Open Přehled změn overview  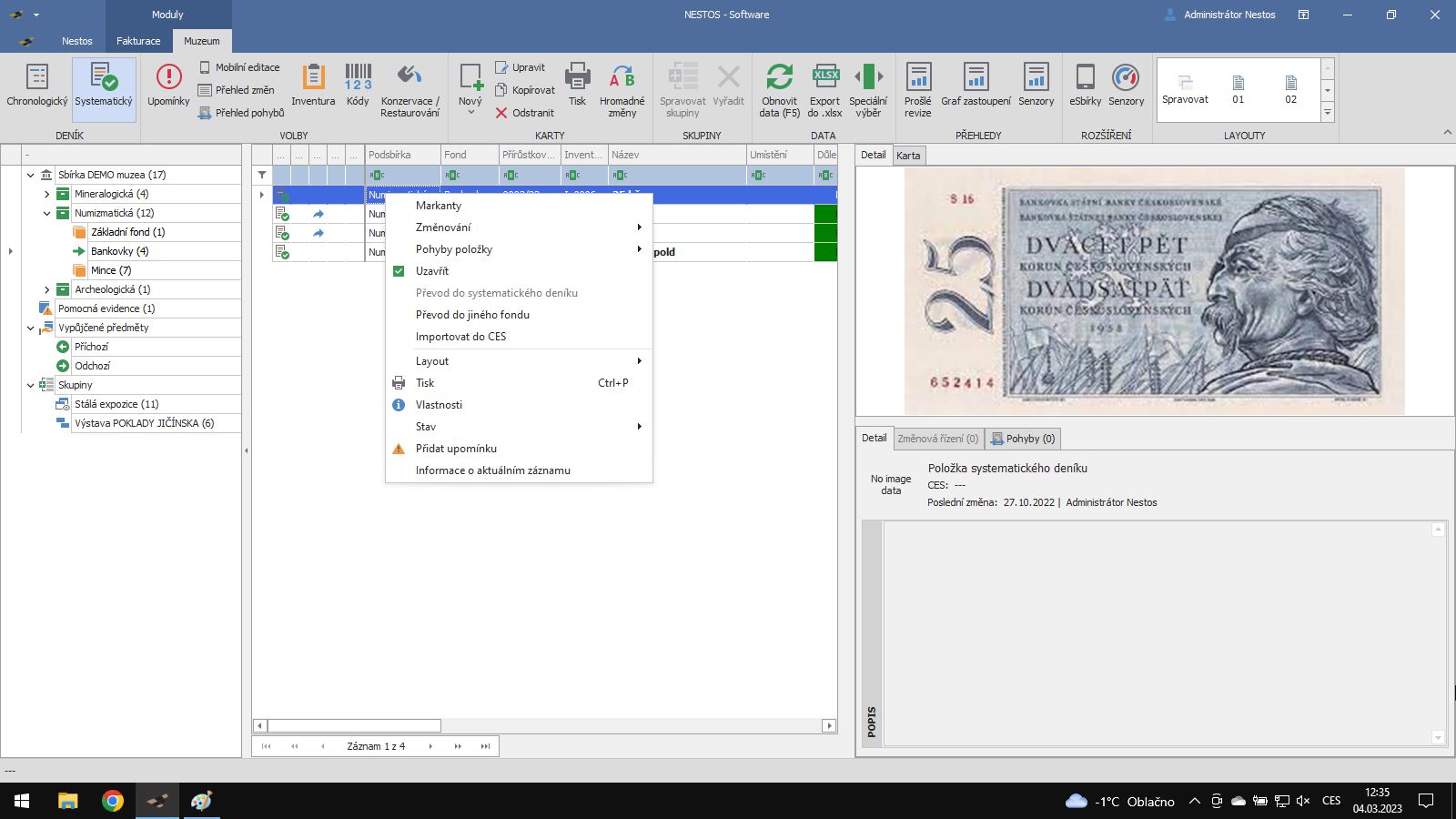coord(237,90)
